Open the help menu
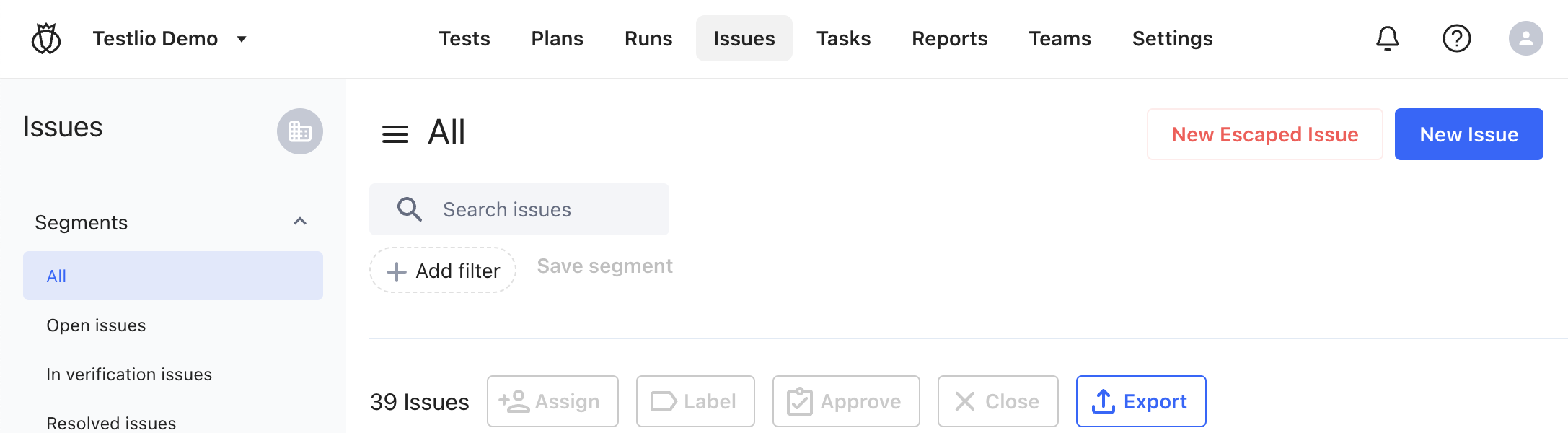The image size is (1568, 433). coord(1456,38)
